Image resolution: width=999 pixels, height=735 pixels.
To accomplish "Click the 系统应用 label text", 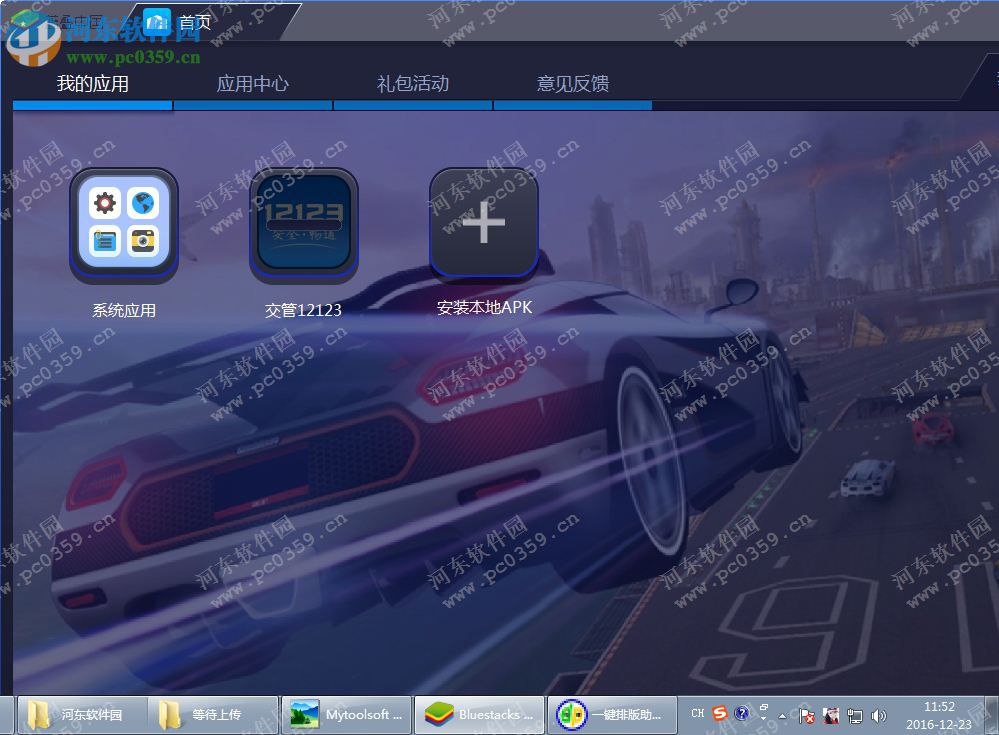I will point(124,311).
